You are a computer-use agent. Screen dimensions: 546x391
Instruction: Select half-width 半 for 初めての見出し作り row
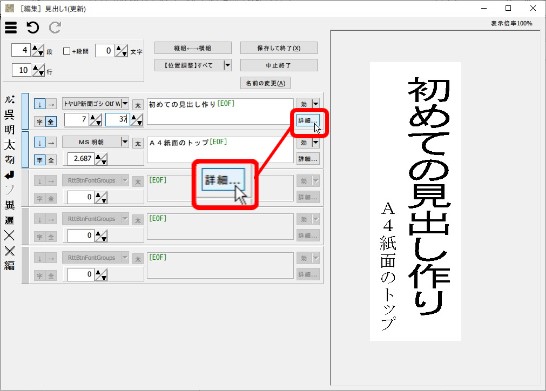point(40,122)
